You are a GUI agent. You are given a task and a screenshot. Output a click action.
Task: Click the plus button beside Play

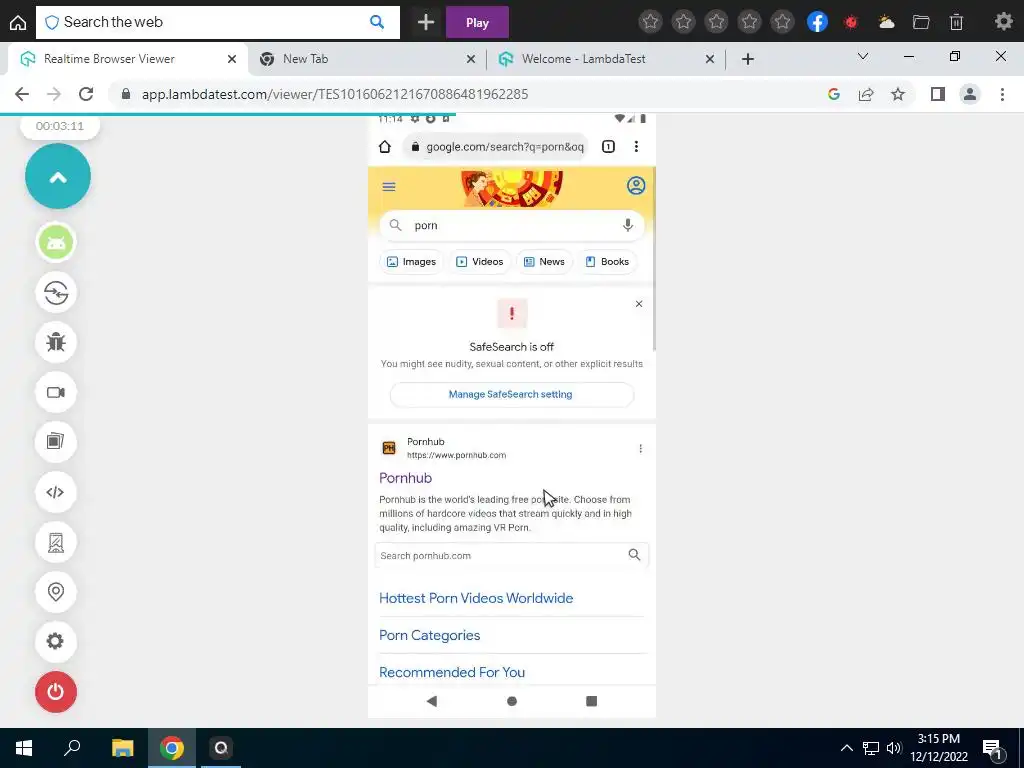(426, 23)
